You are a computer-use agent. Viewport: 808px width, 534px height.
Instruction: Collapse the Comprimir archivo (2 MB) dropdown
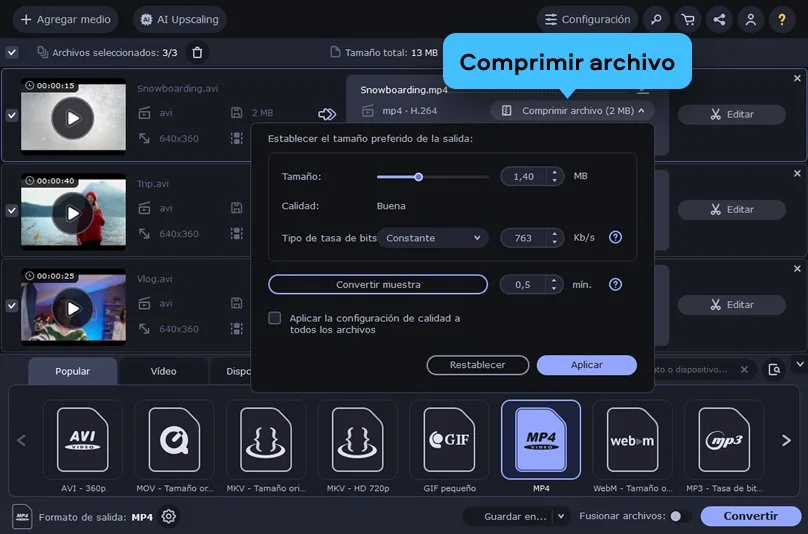572,111
